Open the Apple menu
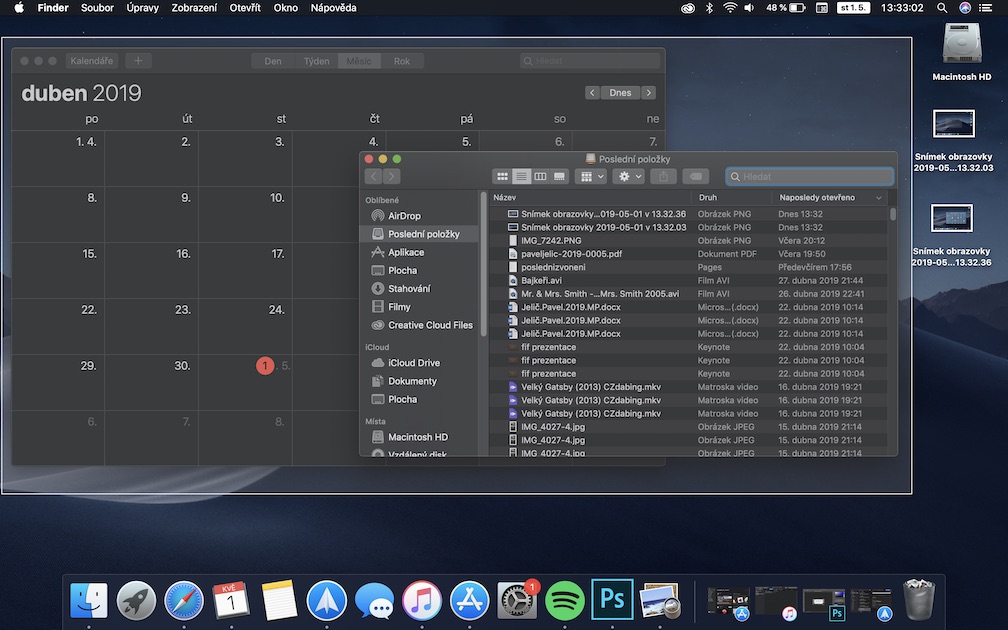 point(19,8)
